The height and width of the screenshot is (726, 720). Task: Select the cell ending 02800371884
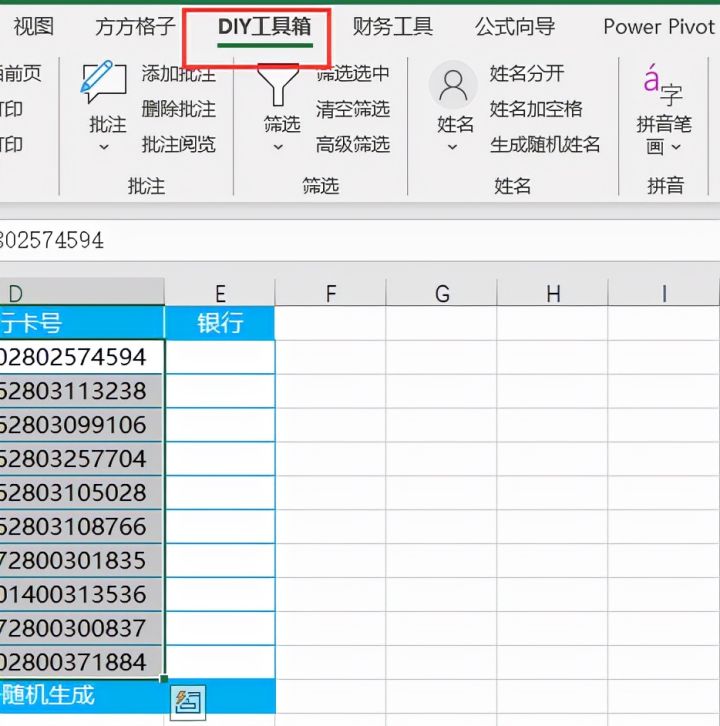82,662
